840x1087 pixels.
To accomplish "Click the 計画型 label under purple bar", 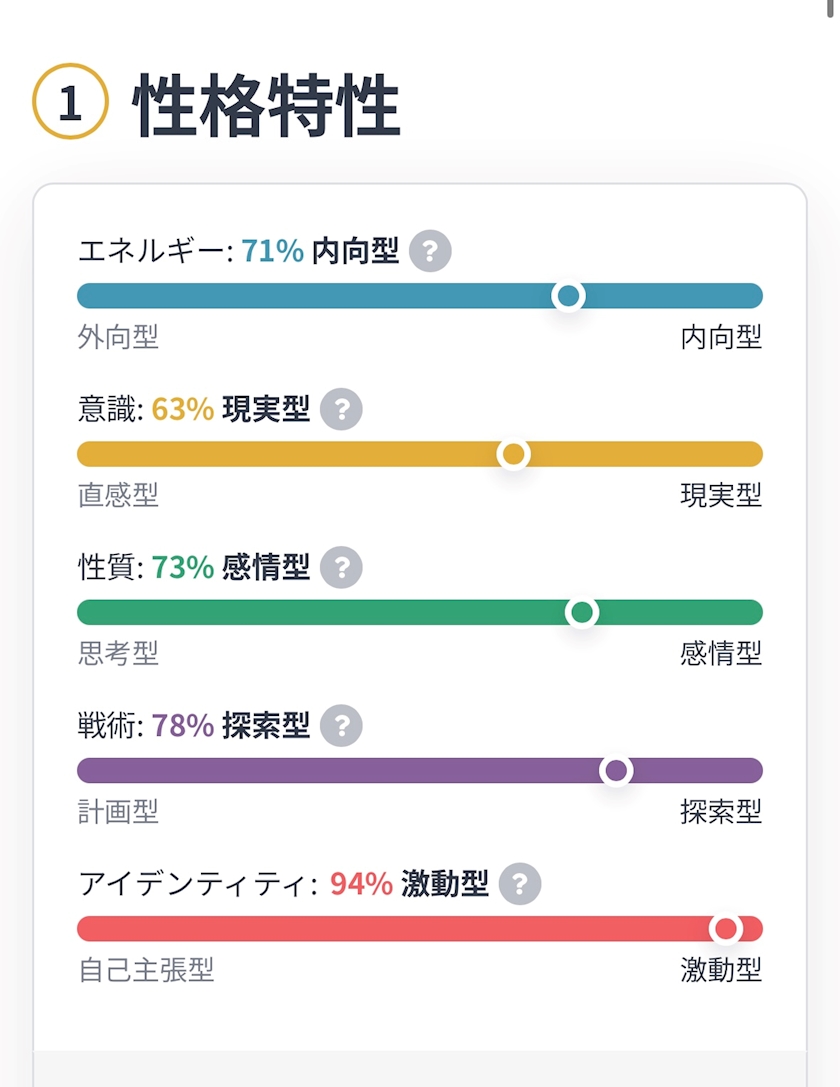I will (x=118, y=811).
